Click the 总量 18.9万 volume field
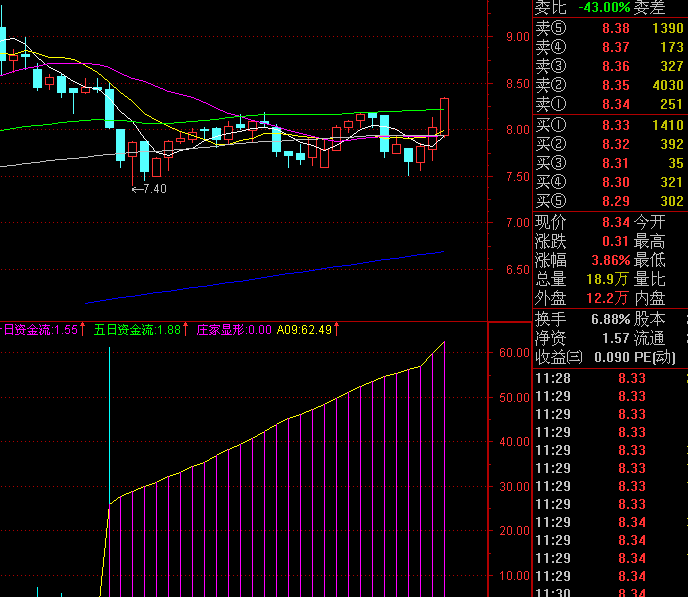Viewport: 688px width, 597px height. [582, 279]
